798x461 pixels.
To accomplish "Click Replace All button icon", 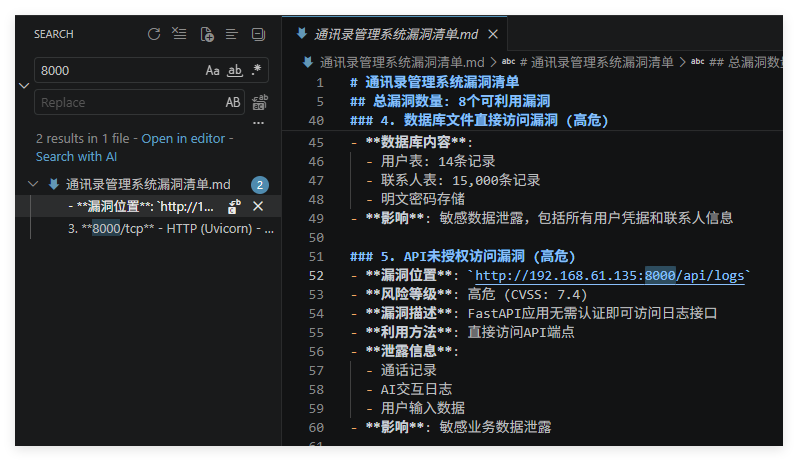I will click(260, 102).
